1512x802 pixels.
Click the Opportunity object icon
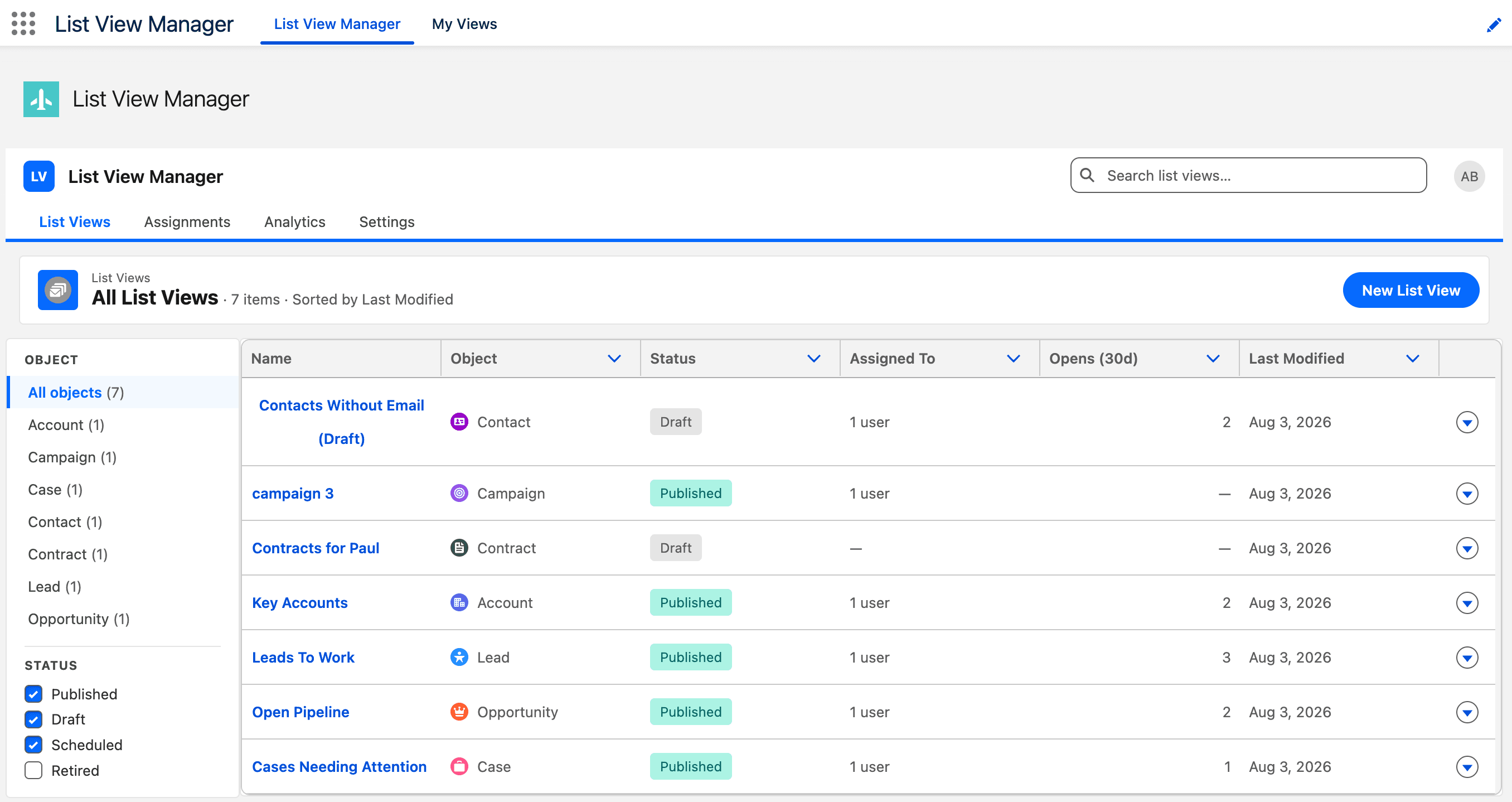point(459,712)
